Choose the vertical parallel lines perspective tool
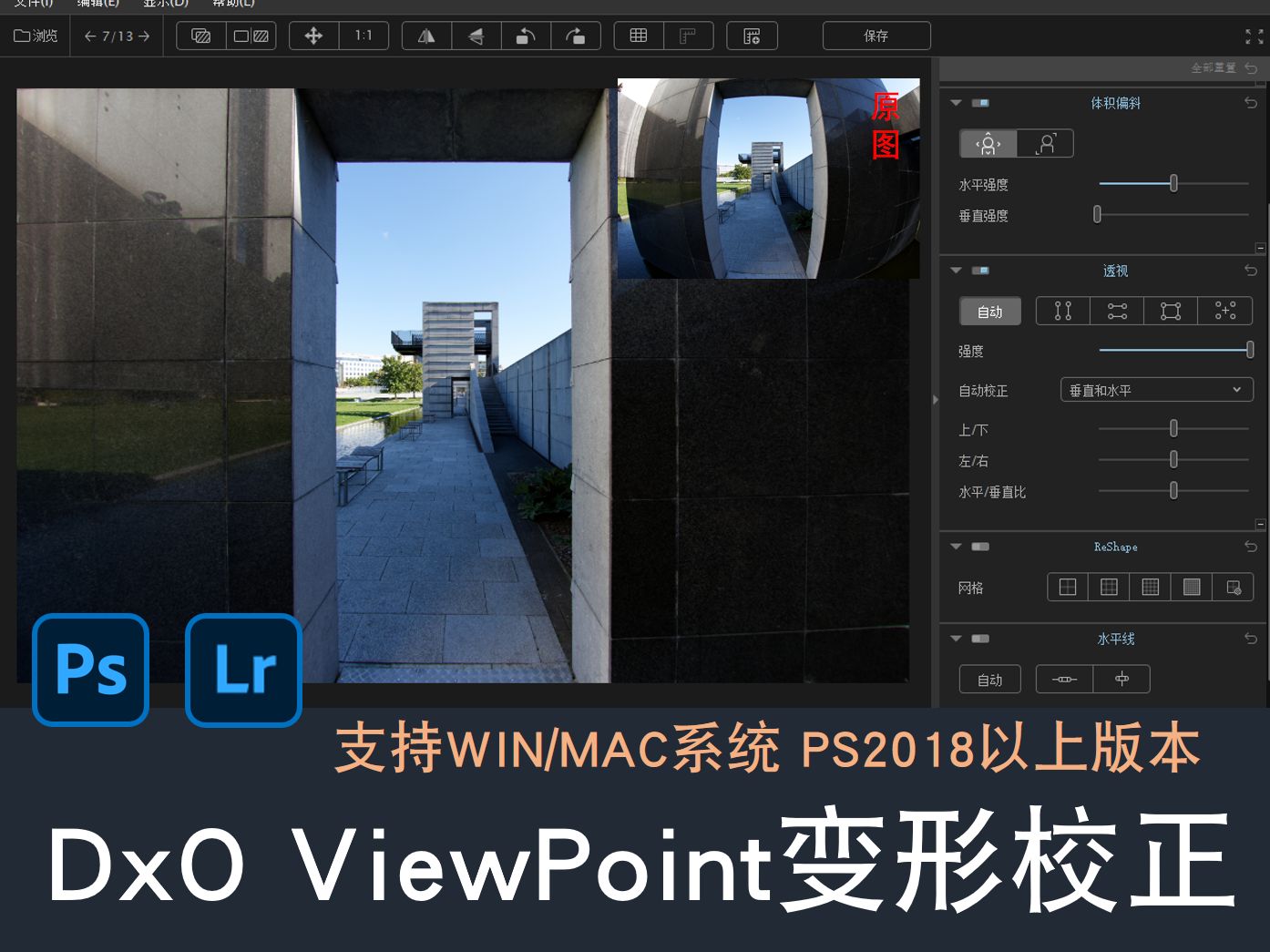Image resolution: width=1270 pixels, height=952 pixels. (1062, 311)
